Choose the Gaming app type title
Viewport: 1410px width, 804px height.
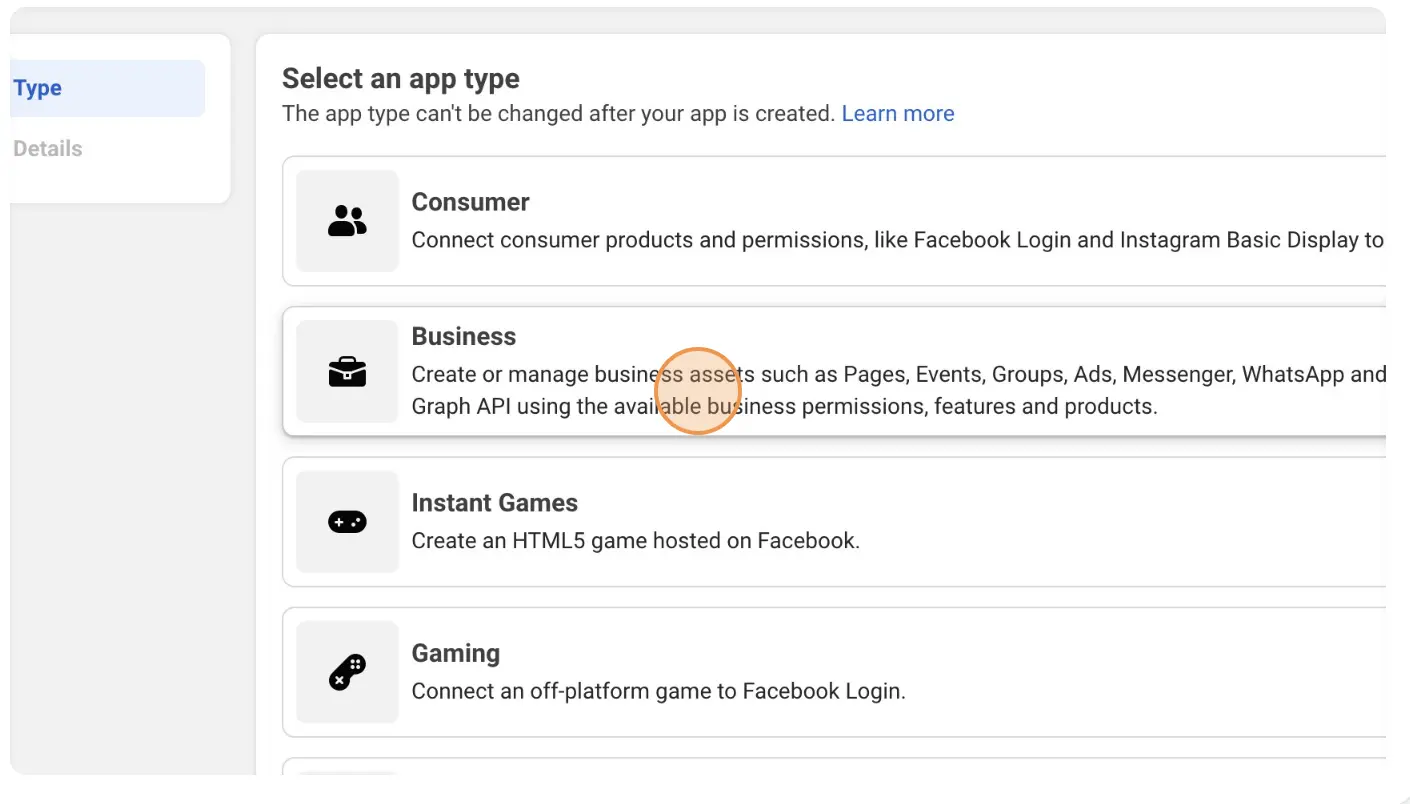[x=456, y=653]
